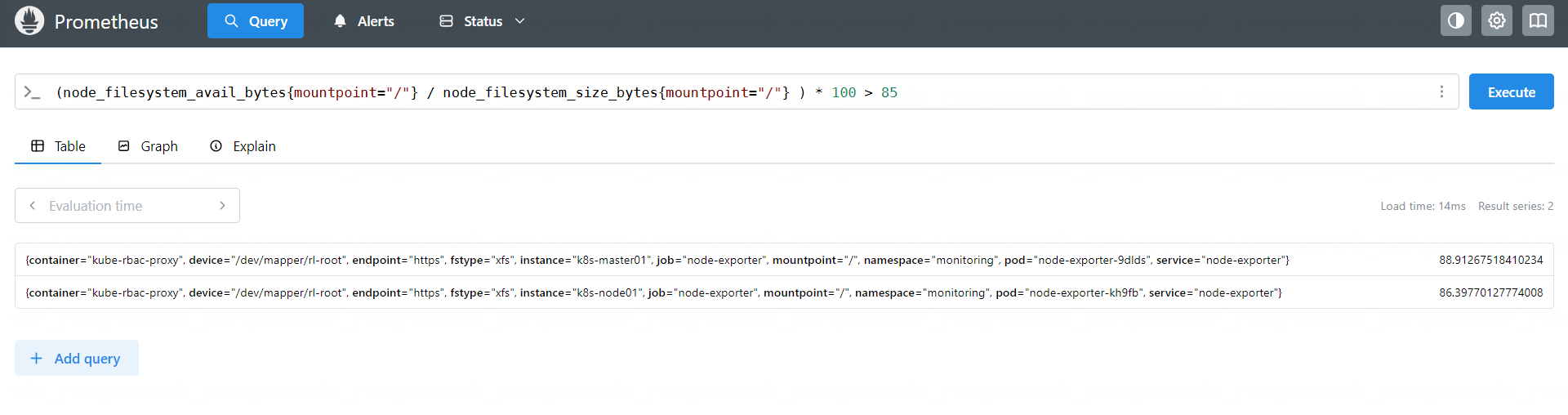The width and height of the screenshot is (1568, 415).
Task: Expand the Status dropdown menu
Action: pos(482,21)
